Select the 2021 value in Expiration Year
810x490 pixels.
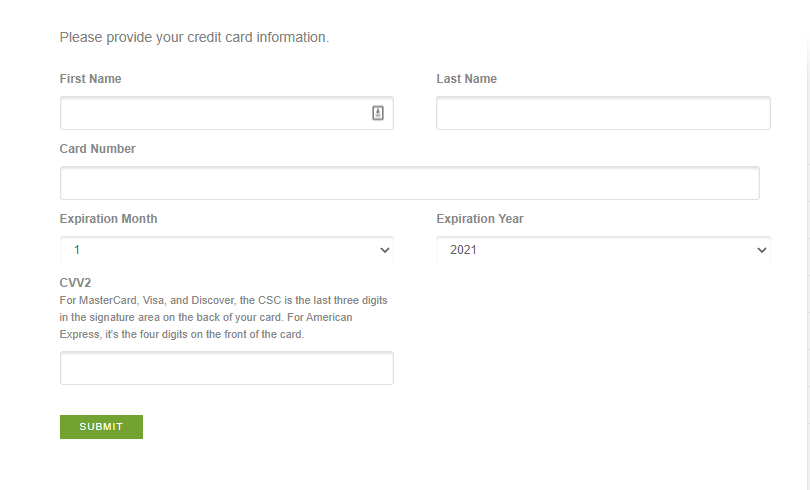(463, 250)
